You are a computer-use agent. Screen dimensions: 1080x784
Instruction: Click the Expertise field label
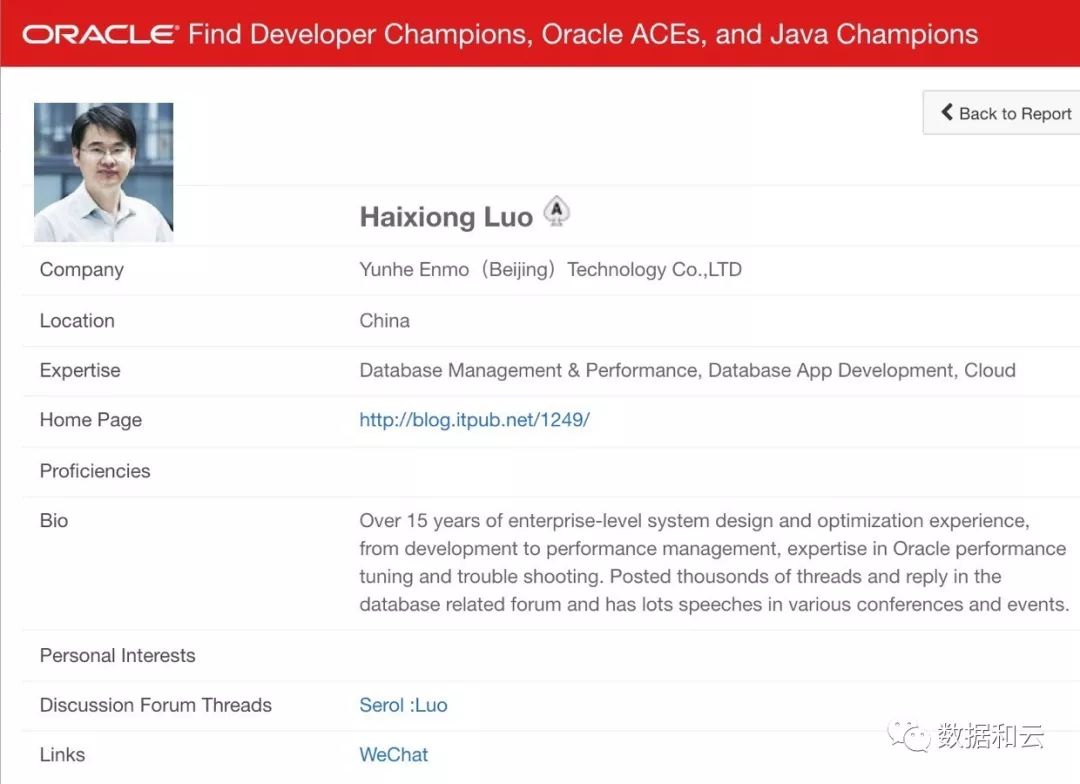click(80, 370)
